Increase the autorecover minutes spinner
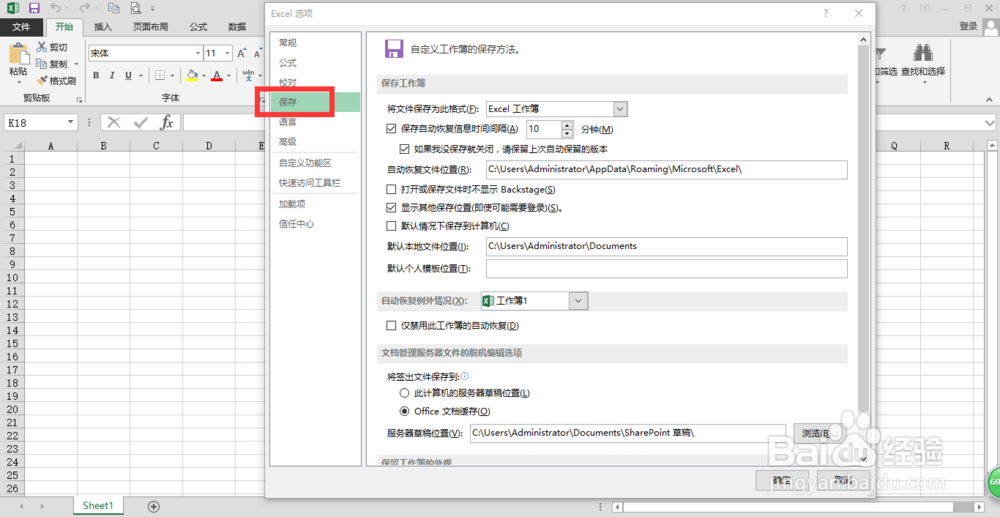Image resolution: width=1000 pixels, height=517 pixels. point(568,125)
